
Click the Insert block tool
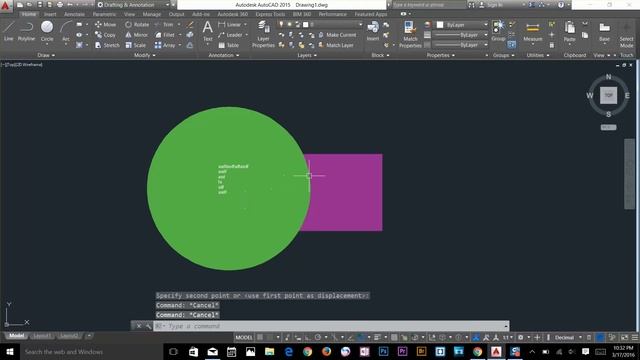pyautogui.click(x=373, y=31)
